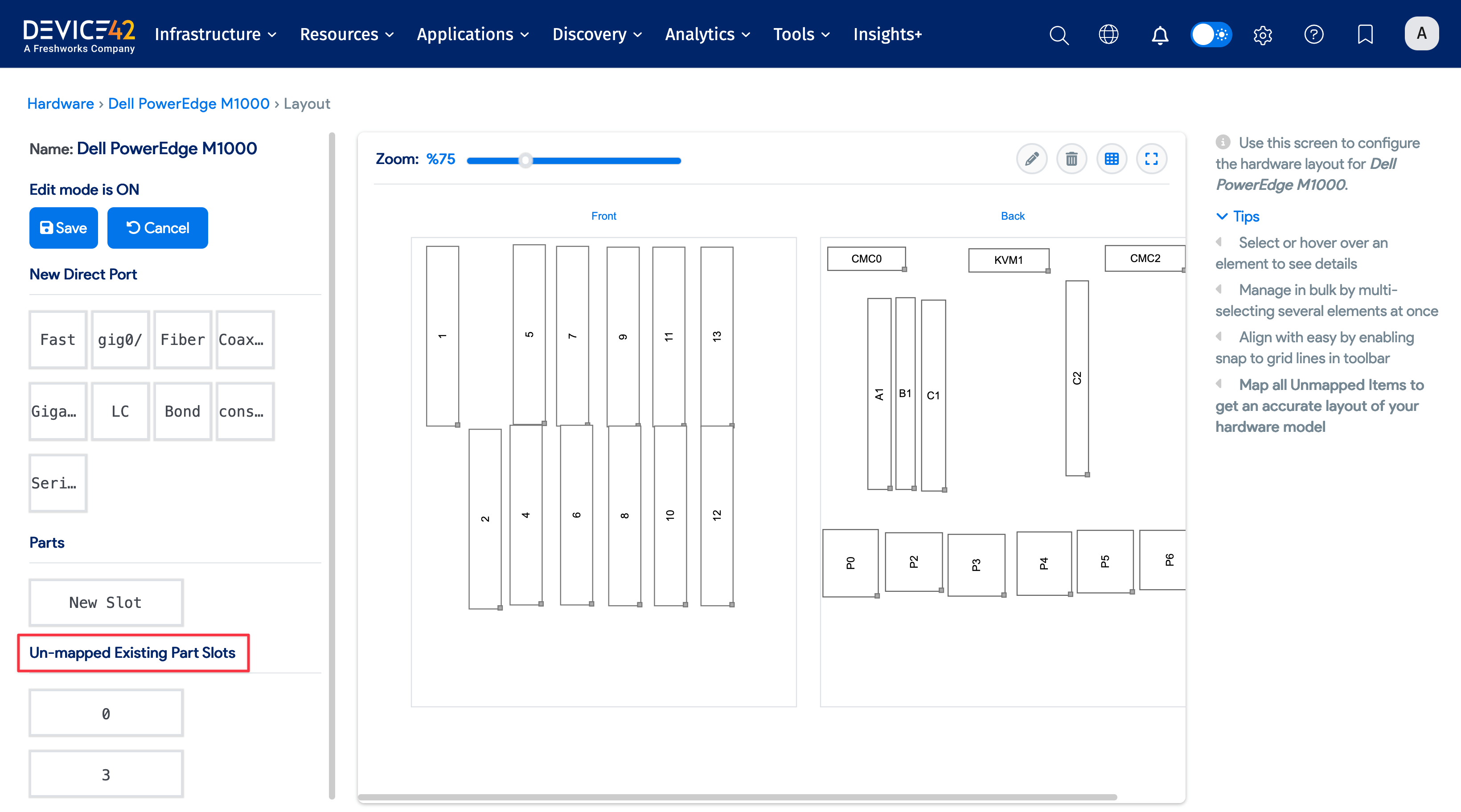Open the search magnifier in header
The width and height of the screenshot is (1461, 812).
pyautogui.click(x=1059, y=35)
